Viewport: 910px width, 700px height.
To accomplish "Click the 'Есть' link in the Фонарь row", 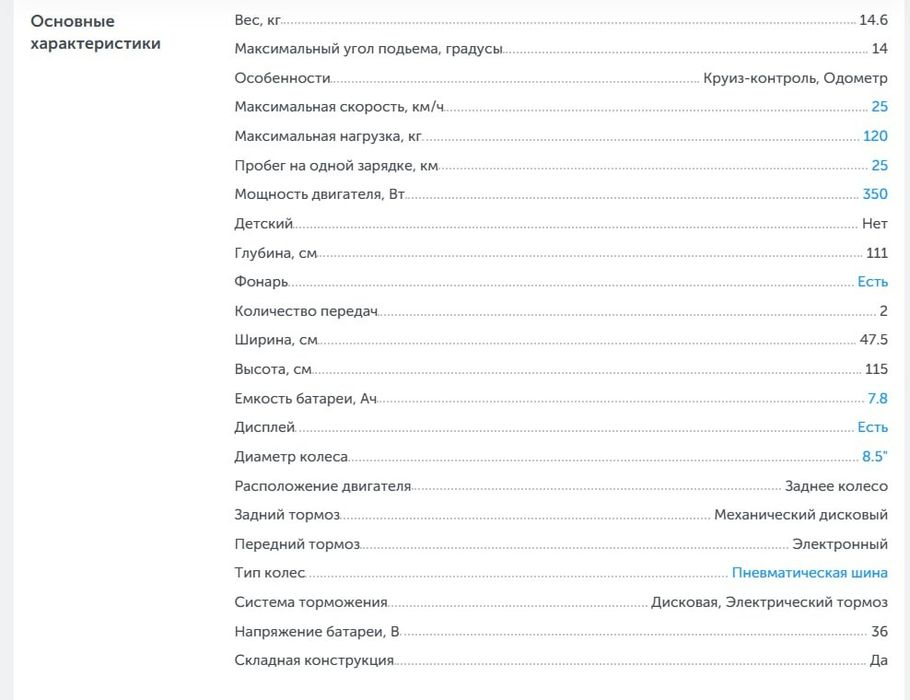I will [872, 282].
